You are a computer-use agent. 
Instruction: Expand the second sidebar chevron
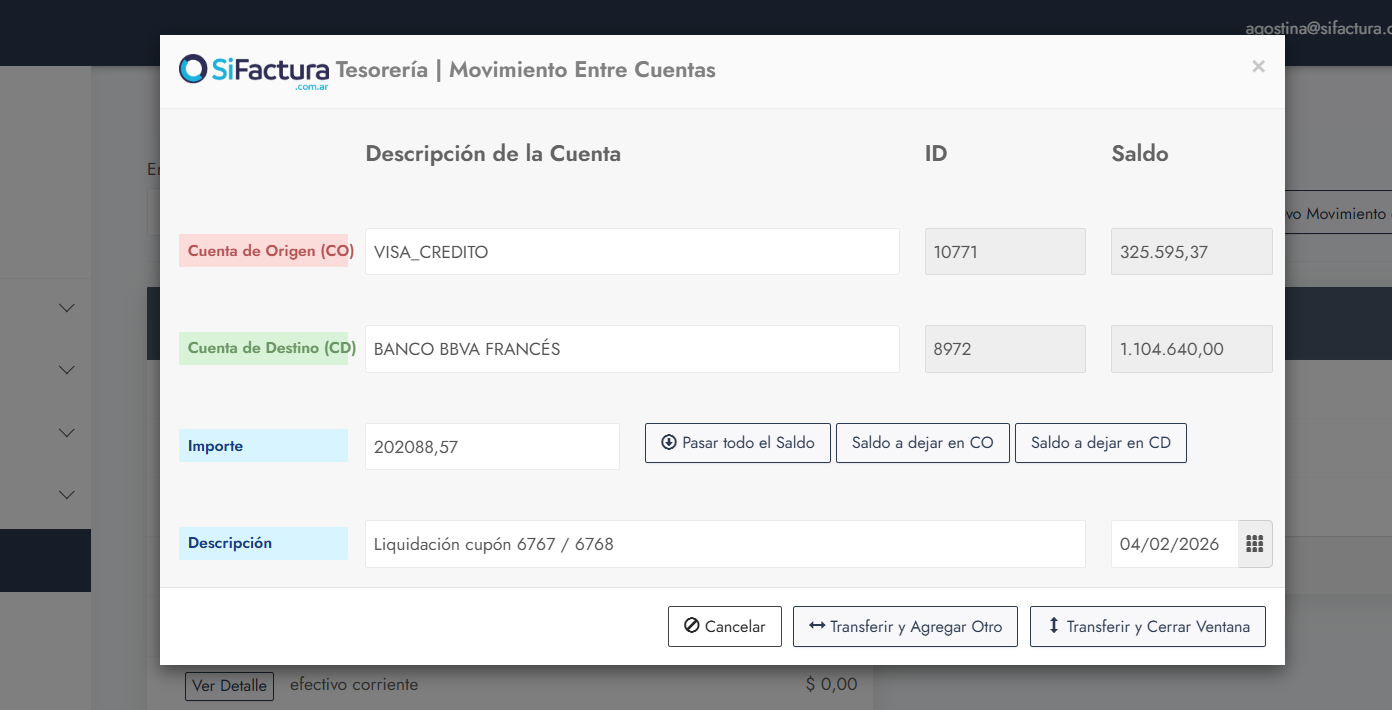[67, 370]
